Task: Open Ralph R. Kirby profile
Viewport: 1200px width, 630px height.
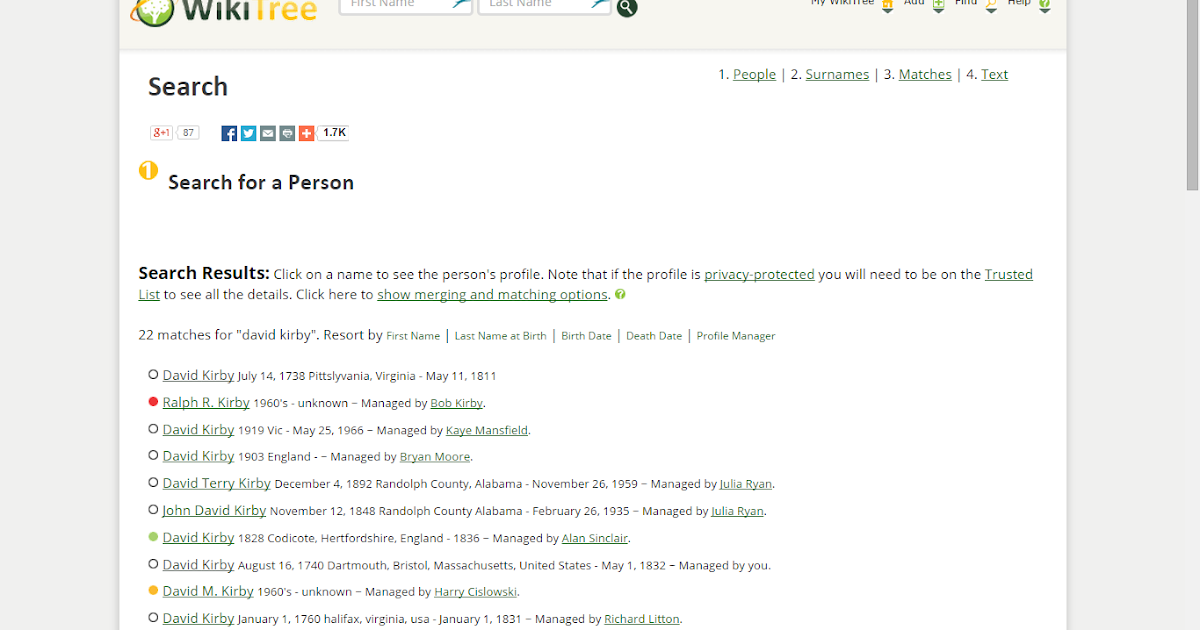Action: pyautogui.click(x=206, y=402)
